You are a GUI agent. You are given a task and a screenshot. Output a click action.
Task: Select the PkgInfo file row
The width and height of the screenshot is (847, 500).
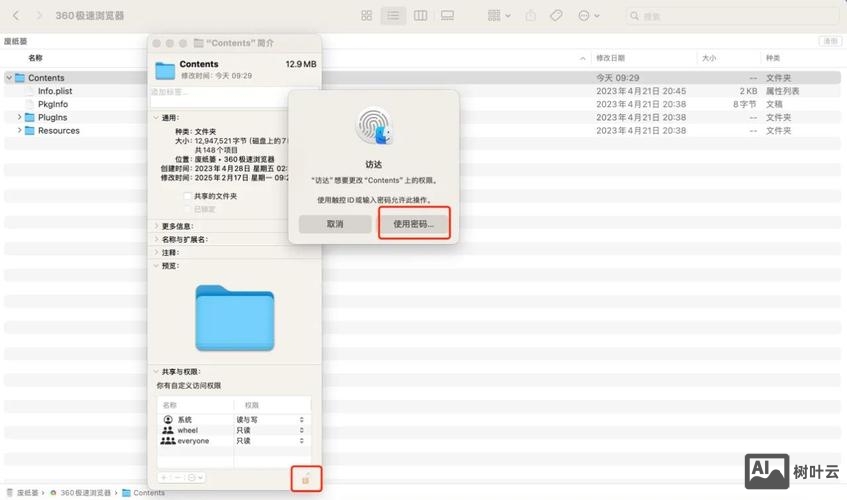click(x=422, y=104)
